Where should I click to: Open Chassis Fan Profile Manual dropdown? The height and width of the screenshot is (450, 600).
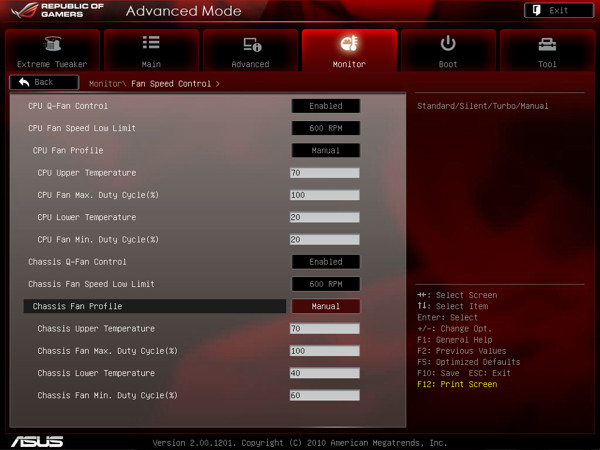coord(326,306)
